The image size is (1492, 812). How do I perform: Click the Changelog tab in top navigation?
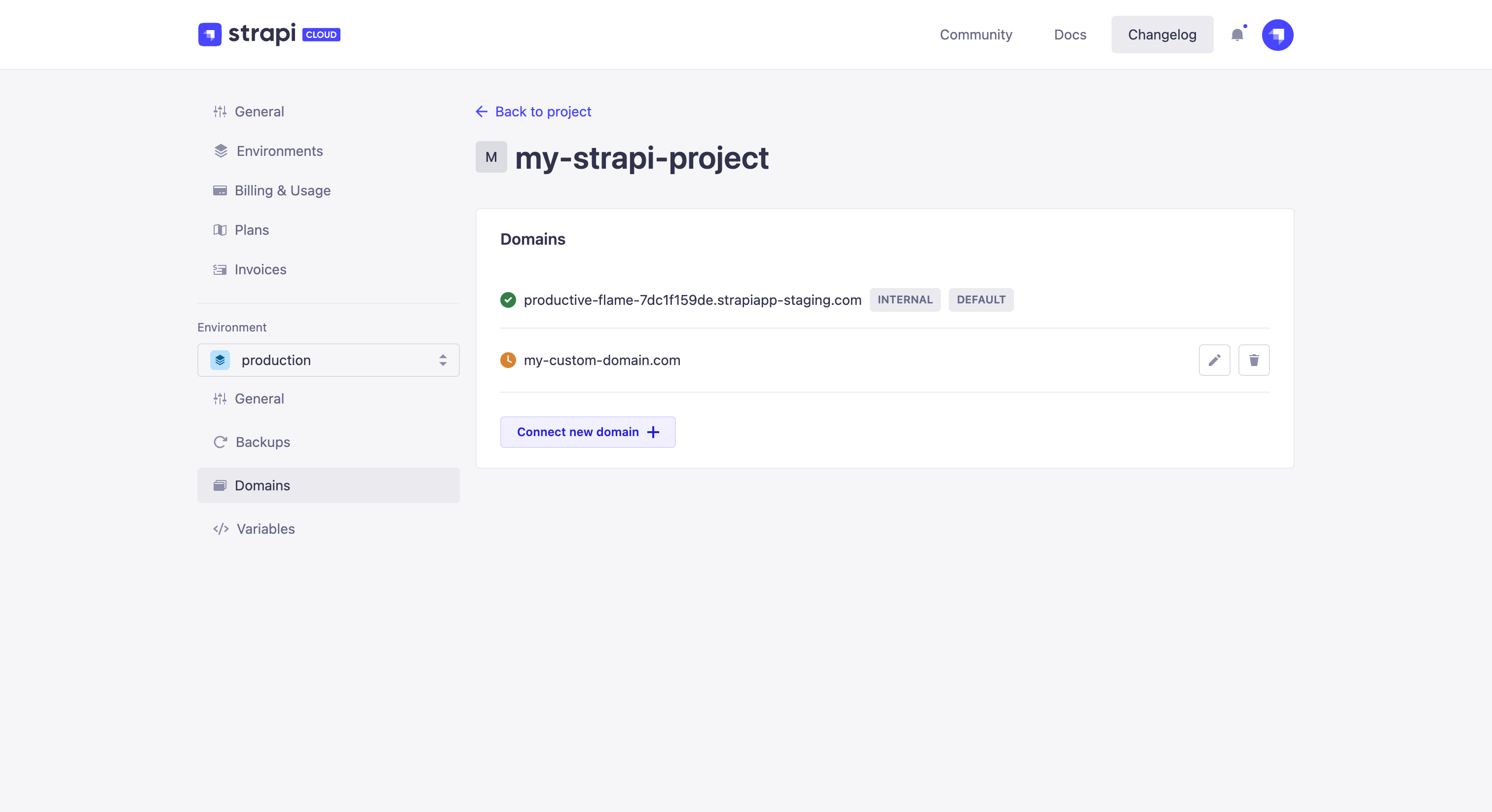(x=1162, y=34)
